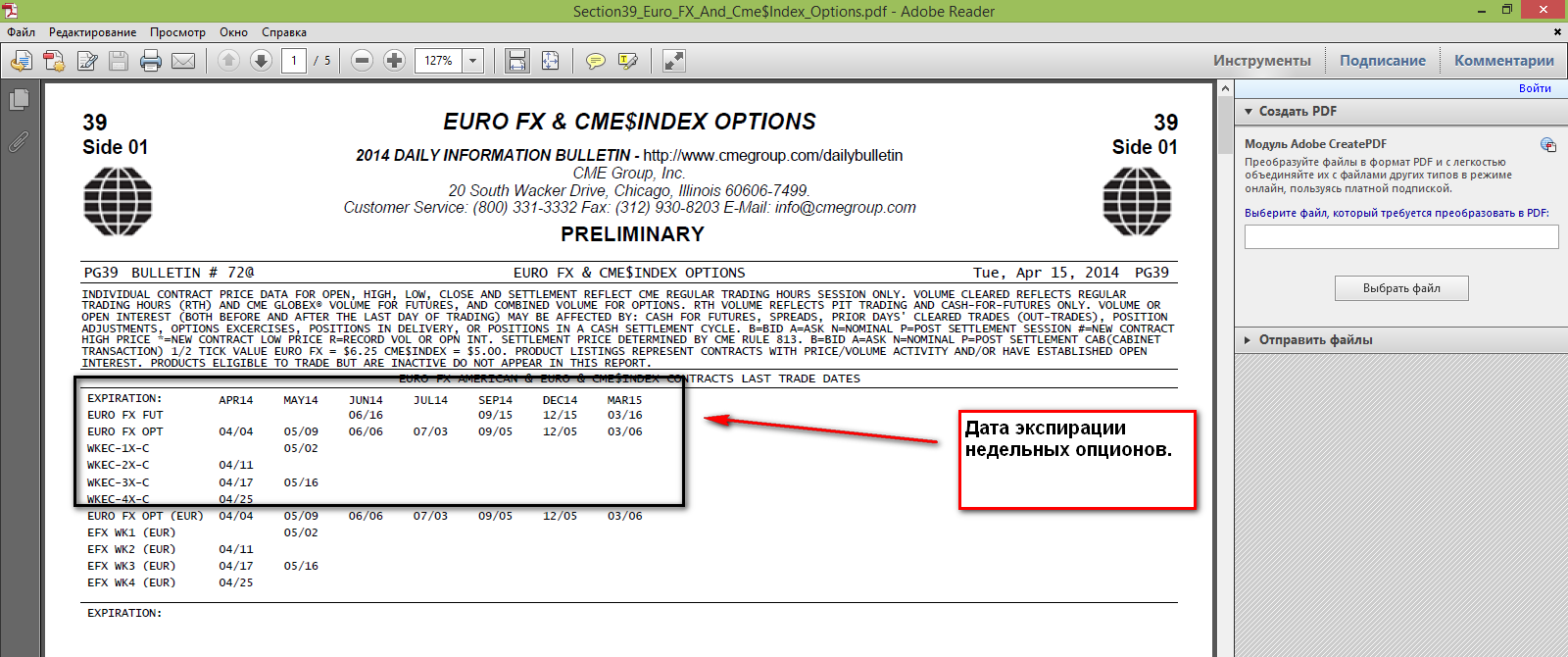The height and width of the screenshot is (657, 1568).
Task: Click the Read mode expand arrows icon
Action: pyautogui.click(x=673, y=61)
